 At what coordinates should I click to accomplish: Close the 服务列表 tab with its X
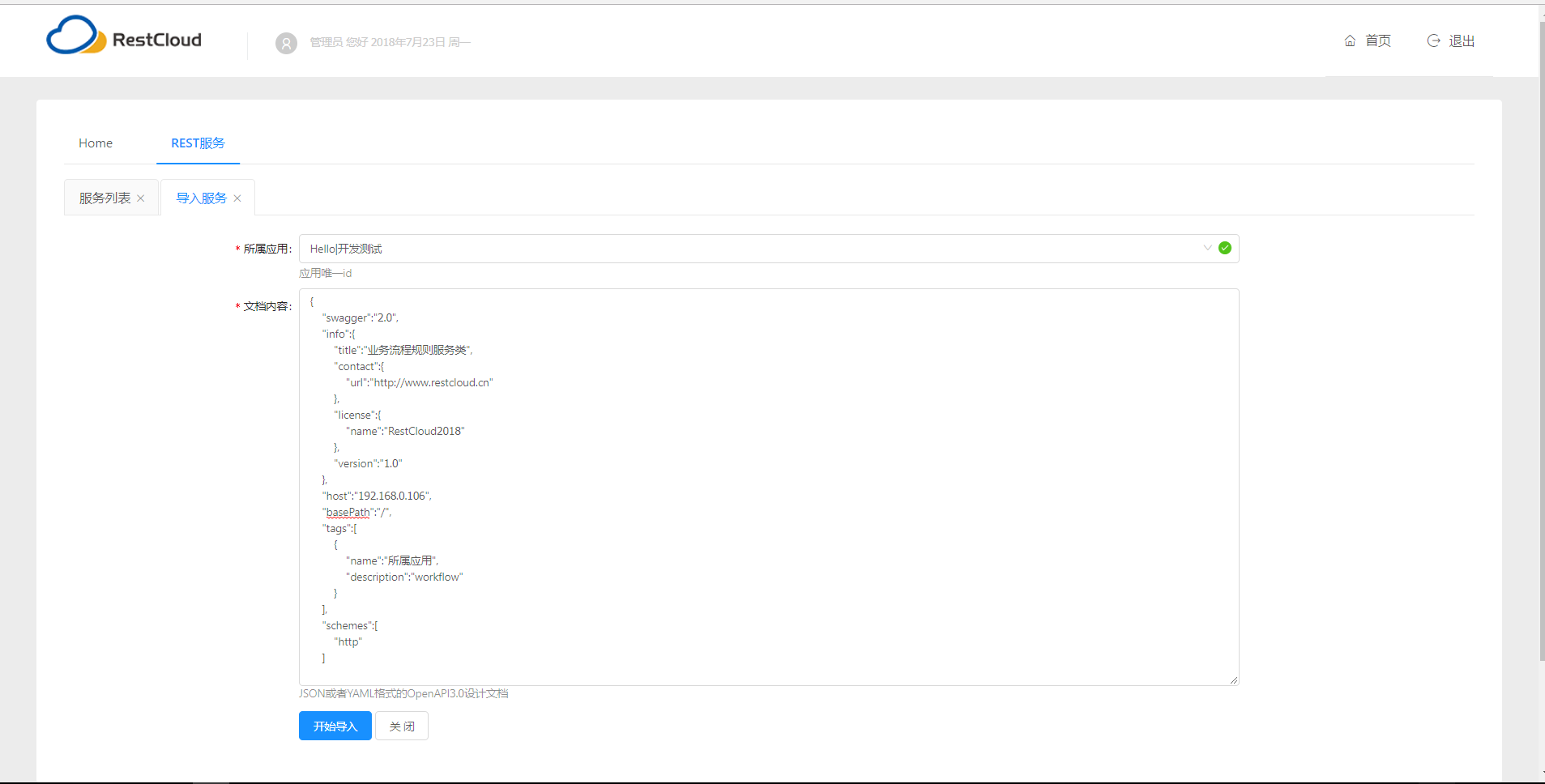(x=141, y=198)
